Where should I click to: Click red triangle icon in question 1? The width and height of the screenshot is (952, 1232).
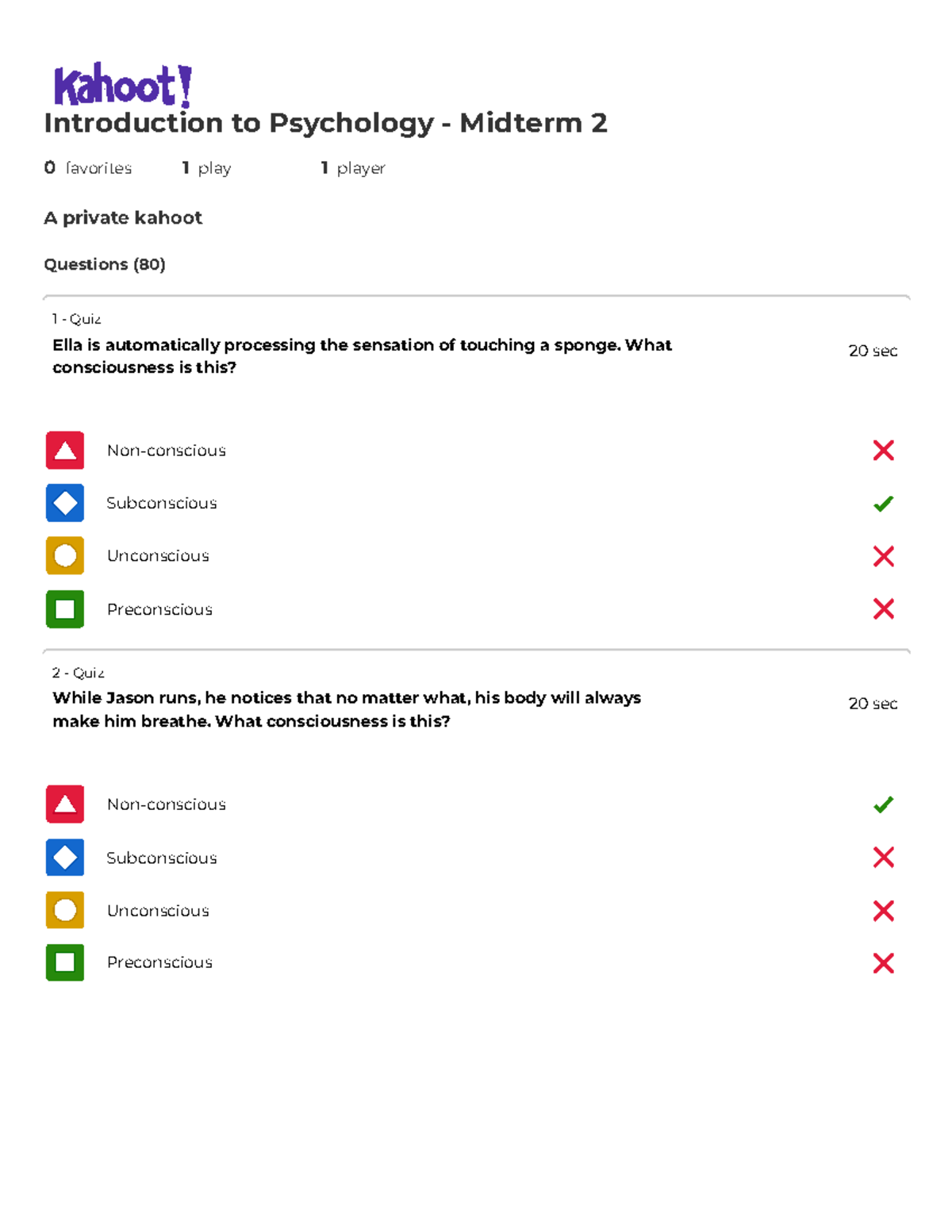(65, 451)
